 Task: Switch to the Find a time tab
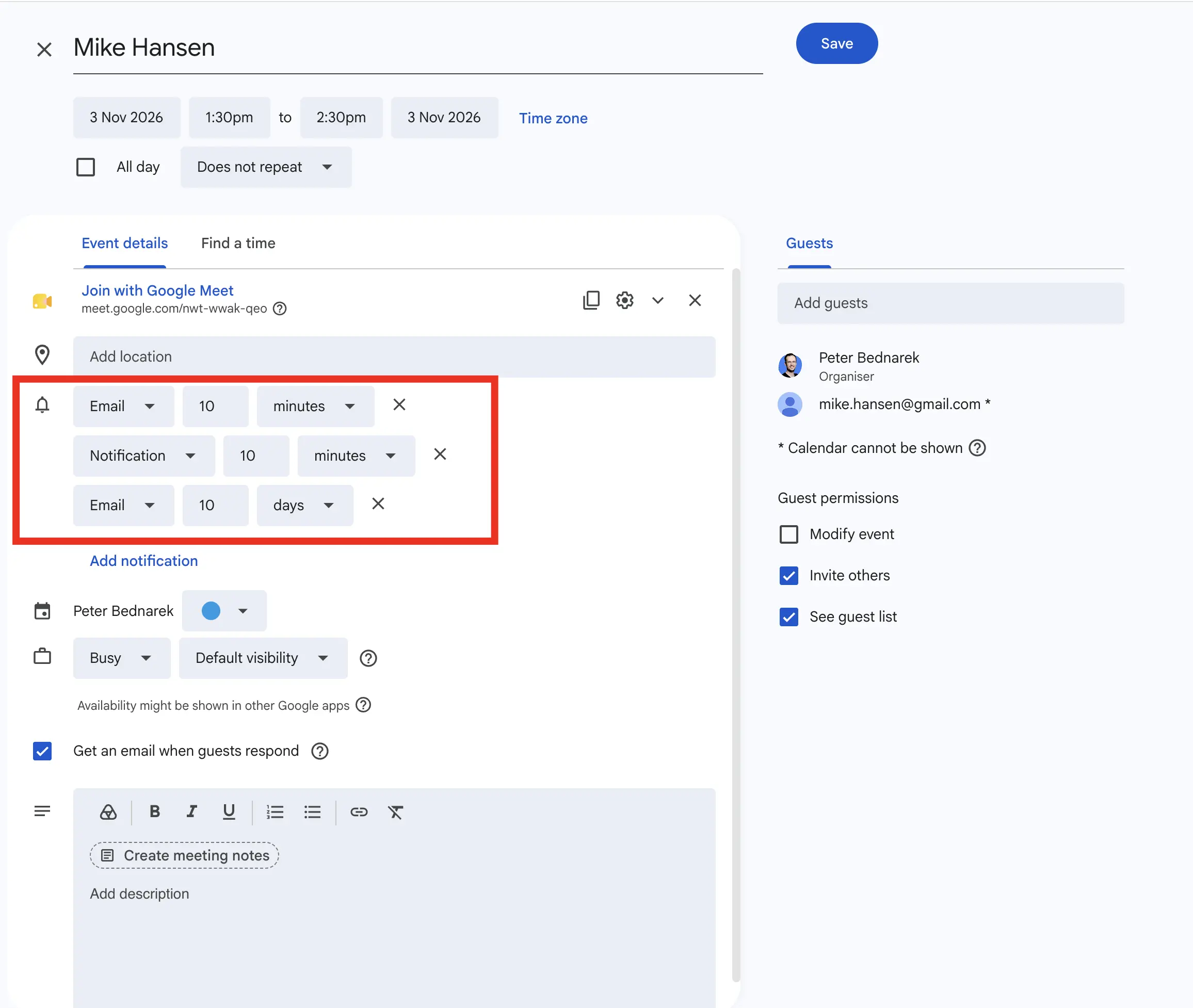point(238,243)
